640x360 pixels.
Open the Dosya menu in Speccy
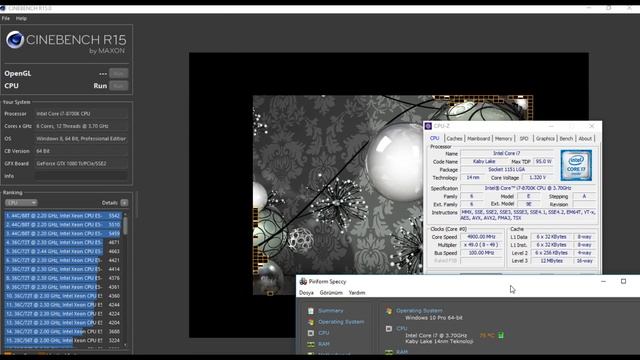pos(306,293)
